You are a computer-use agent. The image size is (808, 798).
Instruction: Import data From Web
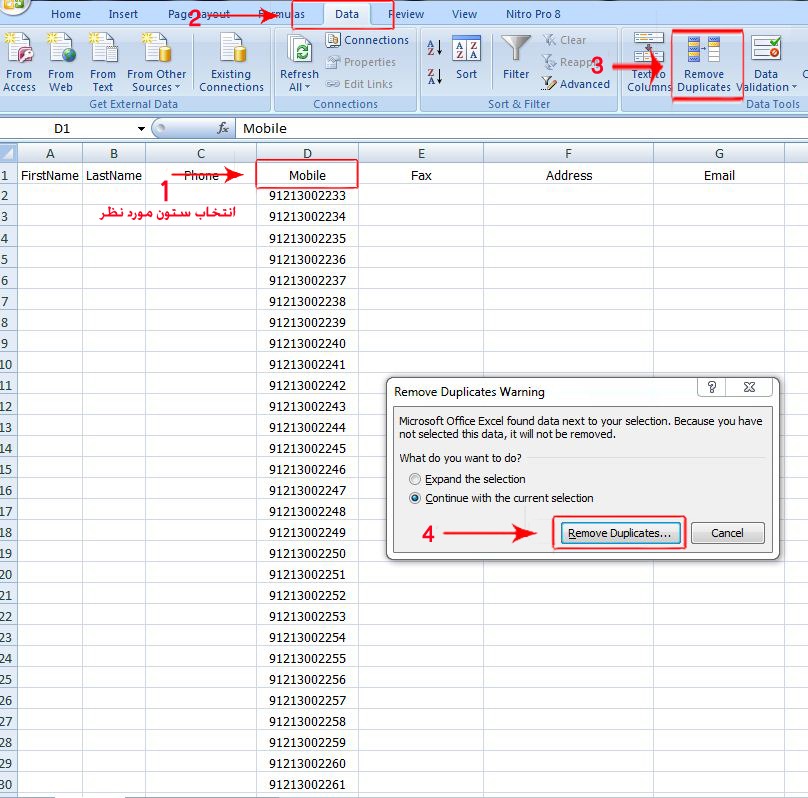click(x=61, y=62)
